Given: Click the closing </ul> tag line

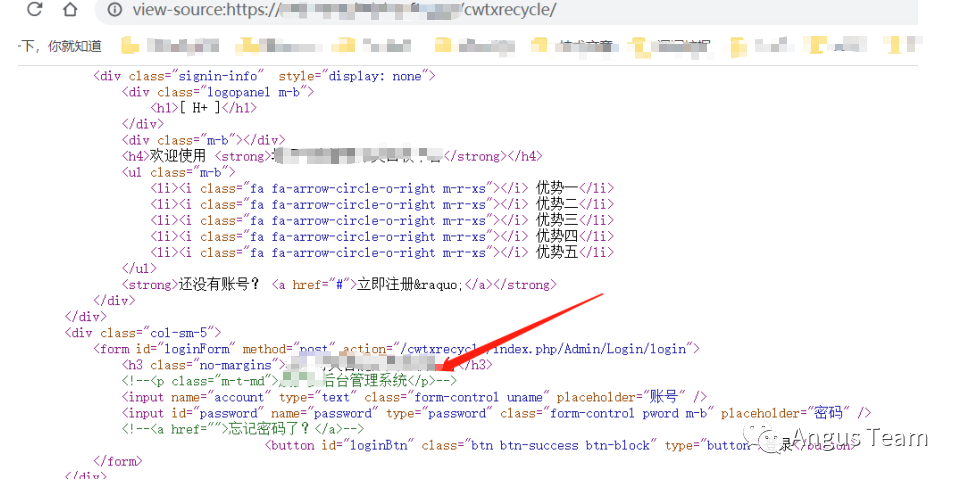Looking at the screenshot, I should (x=139, y=268).
